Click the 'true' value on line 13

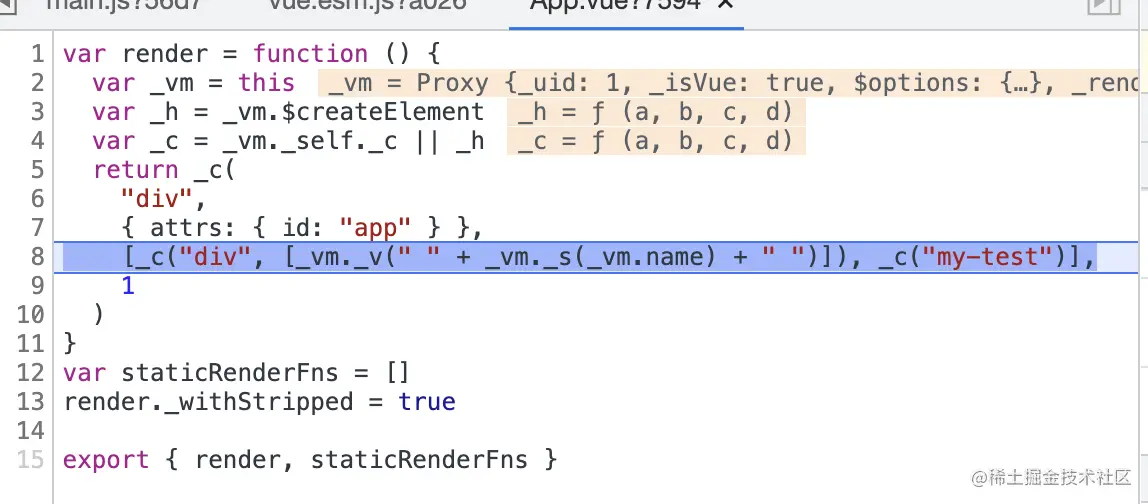click(427, 402)
